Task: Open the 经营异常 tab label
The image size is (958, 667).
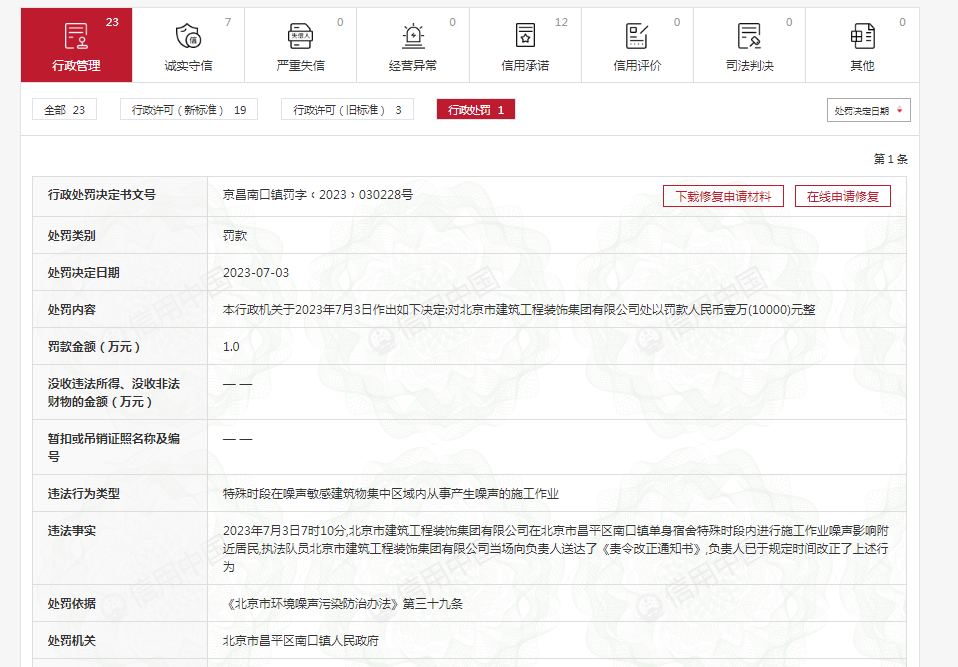Action: point(413,65)
